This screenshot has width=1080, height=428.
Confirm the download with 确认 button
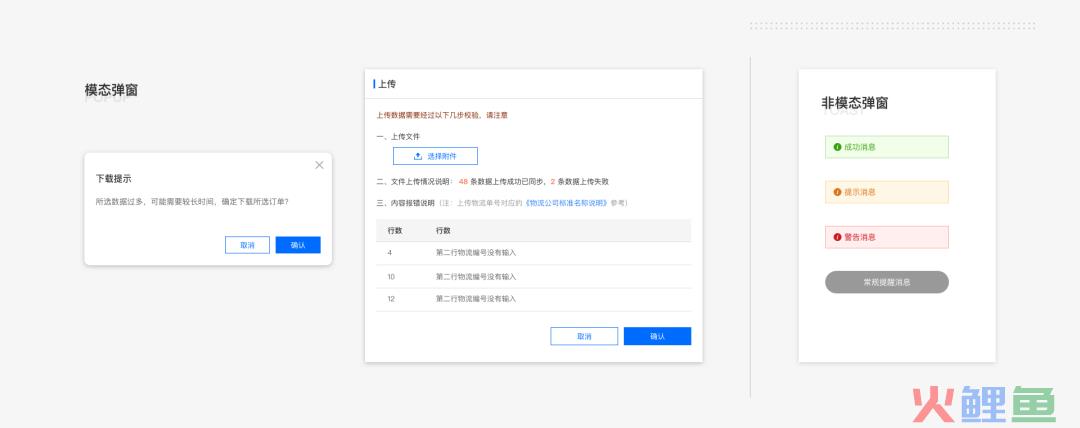tap(298, 245)
